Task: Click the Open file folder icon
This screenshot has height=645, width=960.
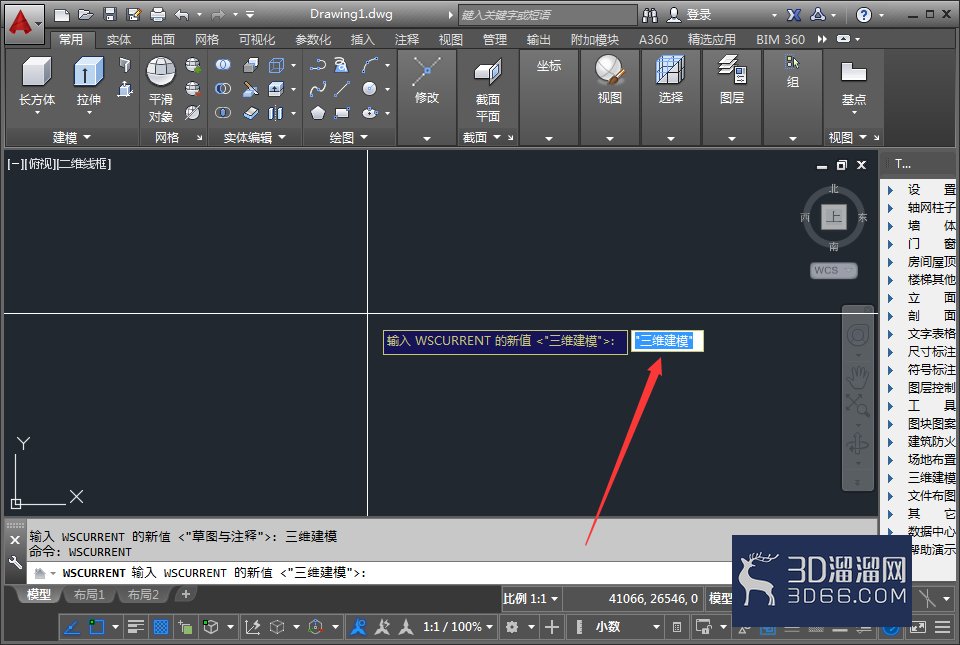Action: click(x=86, y=14)
